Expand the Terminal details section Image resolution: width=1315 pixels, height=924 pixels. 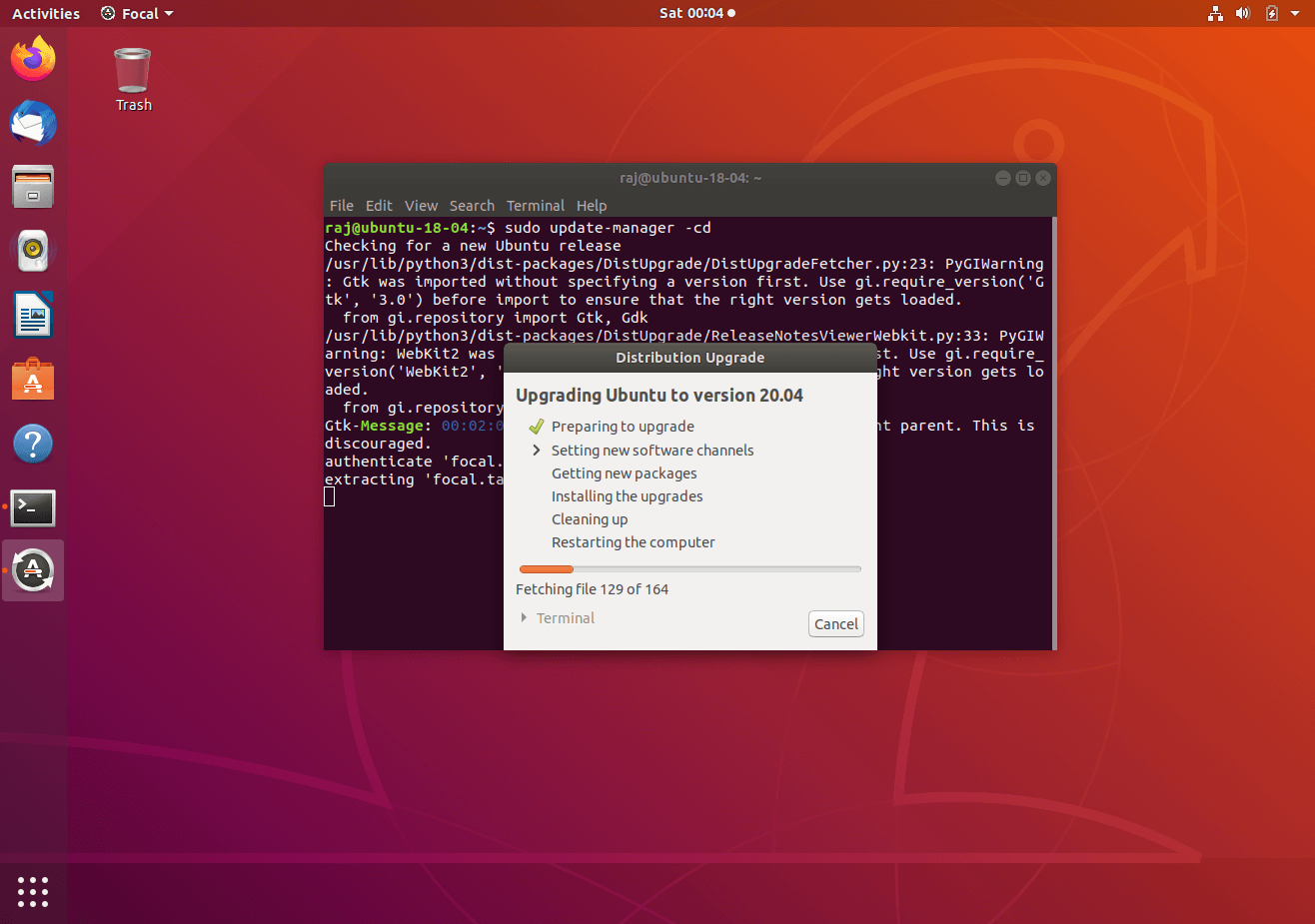pos(557,618)
